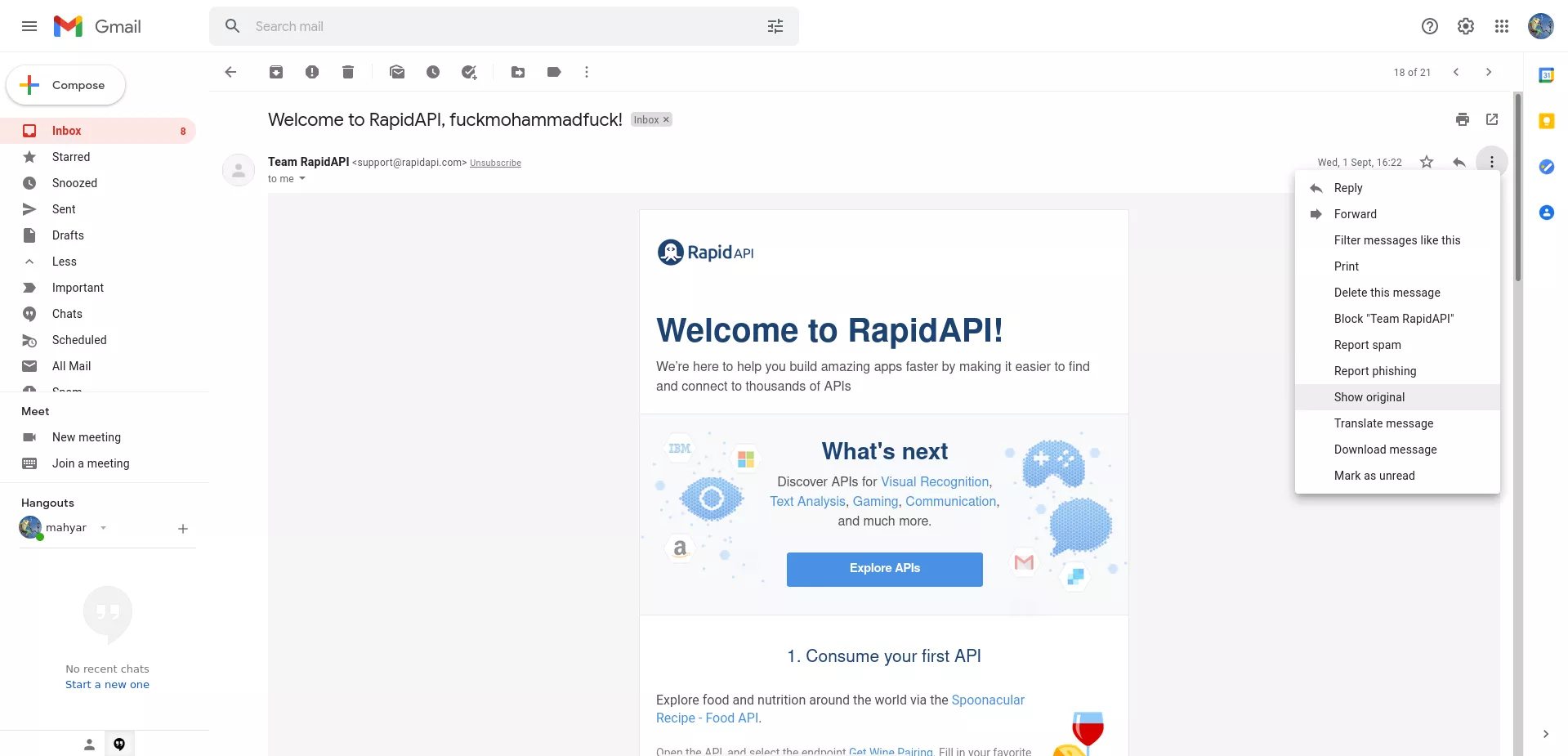Open Google Contacts side panel
This screenshot has width=1568, height=756.
(x=1547, y=212)
